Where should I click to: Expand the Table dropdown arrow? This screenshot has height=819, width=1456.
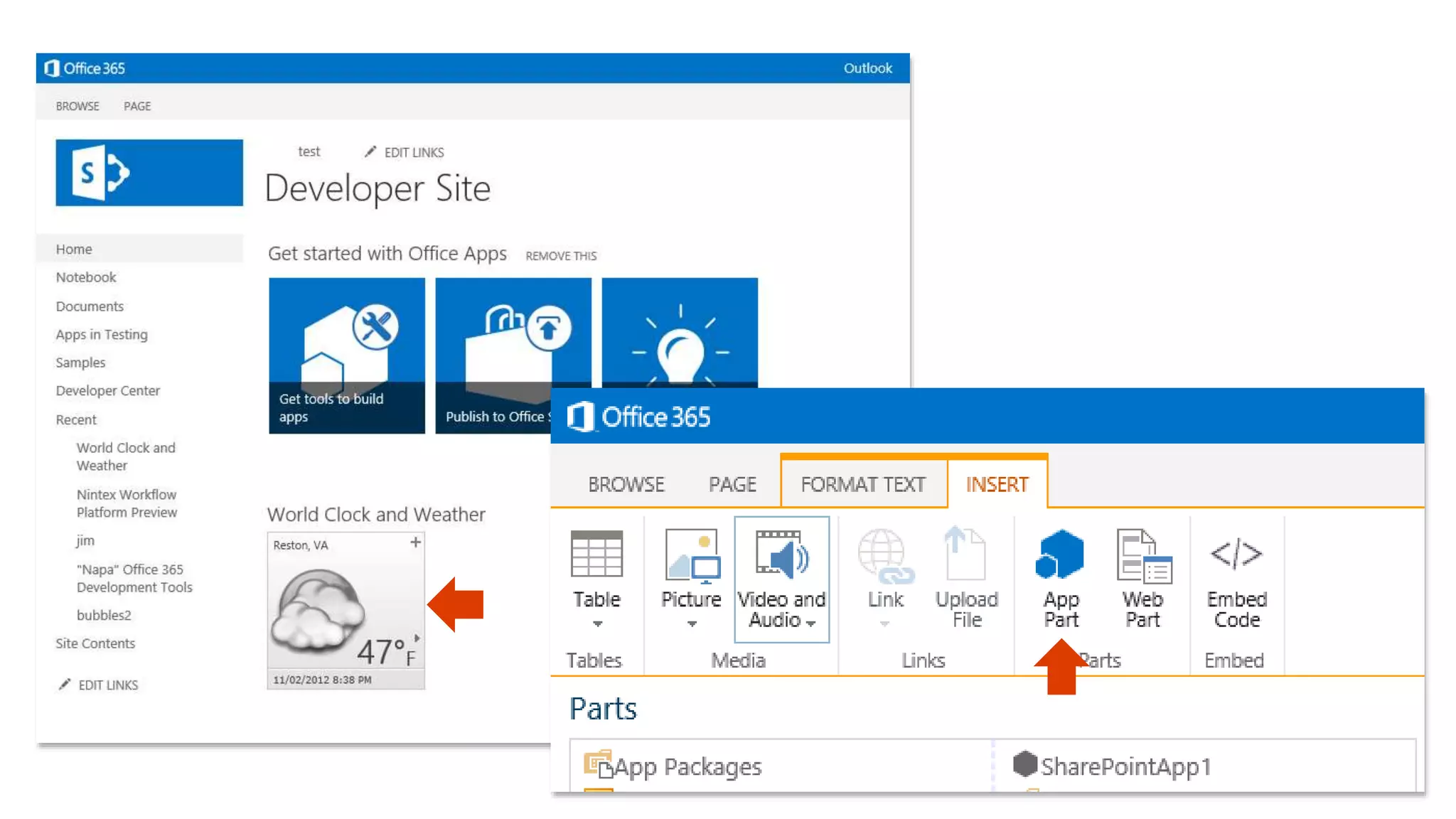coord(597,624)
